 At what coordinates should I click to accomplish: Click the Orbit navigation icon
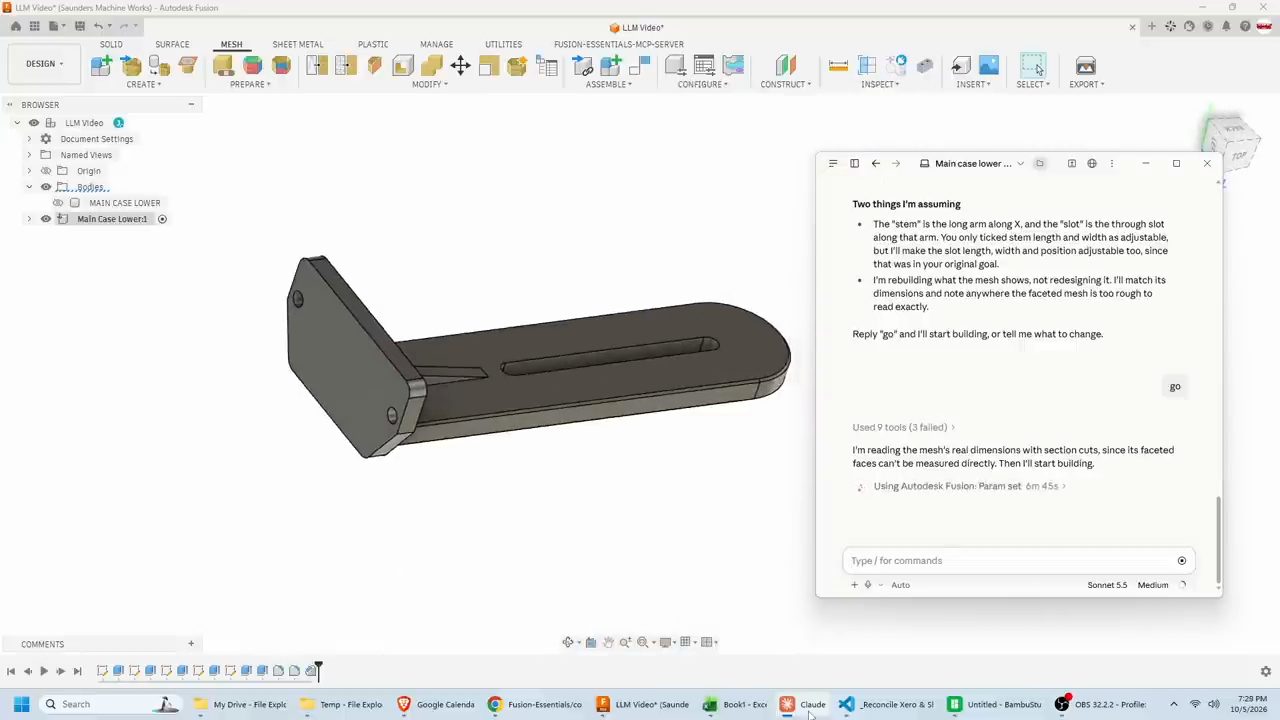tap(568, 642)
